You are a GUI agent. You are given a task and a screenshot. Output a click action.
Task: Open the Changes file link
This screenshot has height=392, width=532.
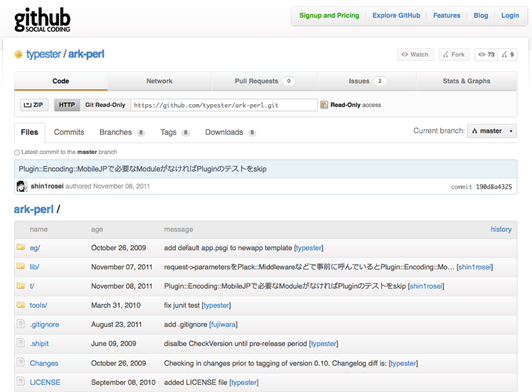tap(44, 363)
